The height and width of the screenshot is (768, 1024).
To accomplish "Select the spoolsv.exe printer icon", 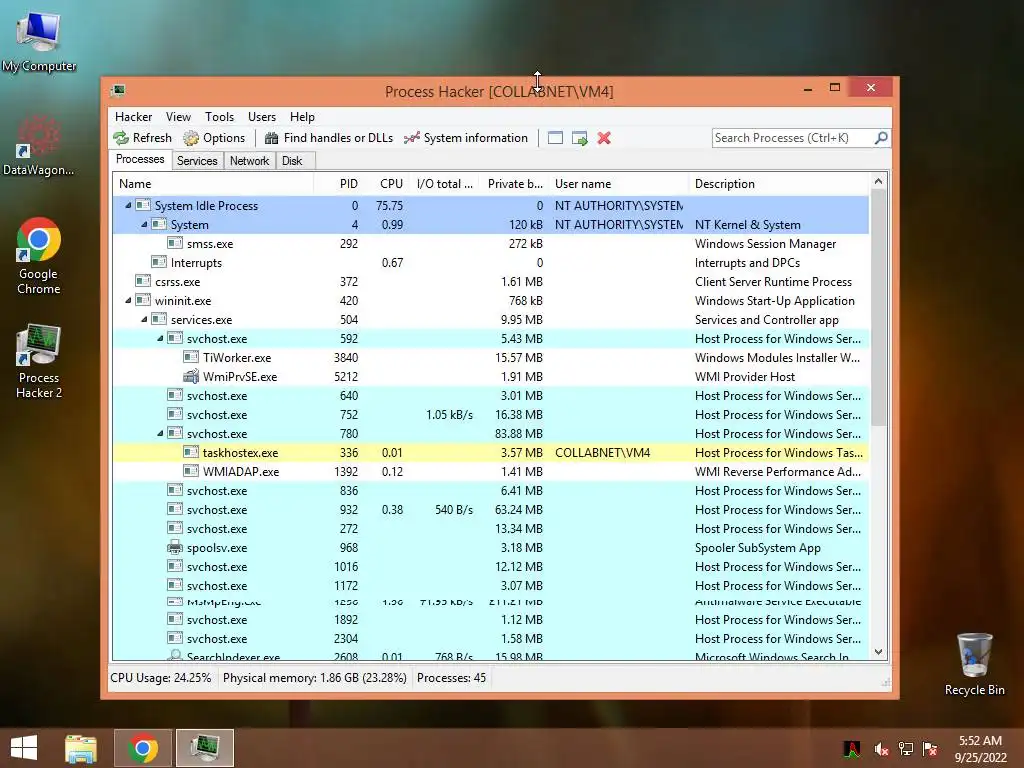I will 174,547.
